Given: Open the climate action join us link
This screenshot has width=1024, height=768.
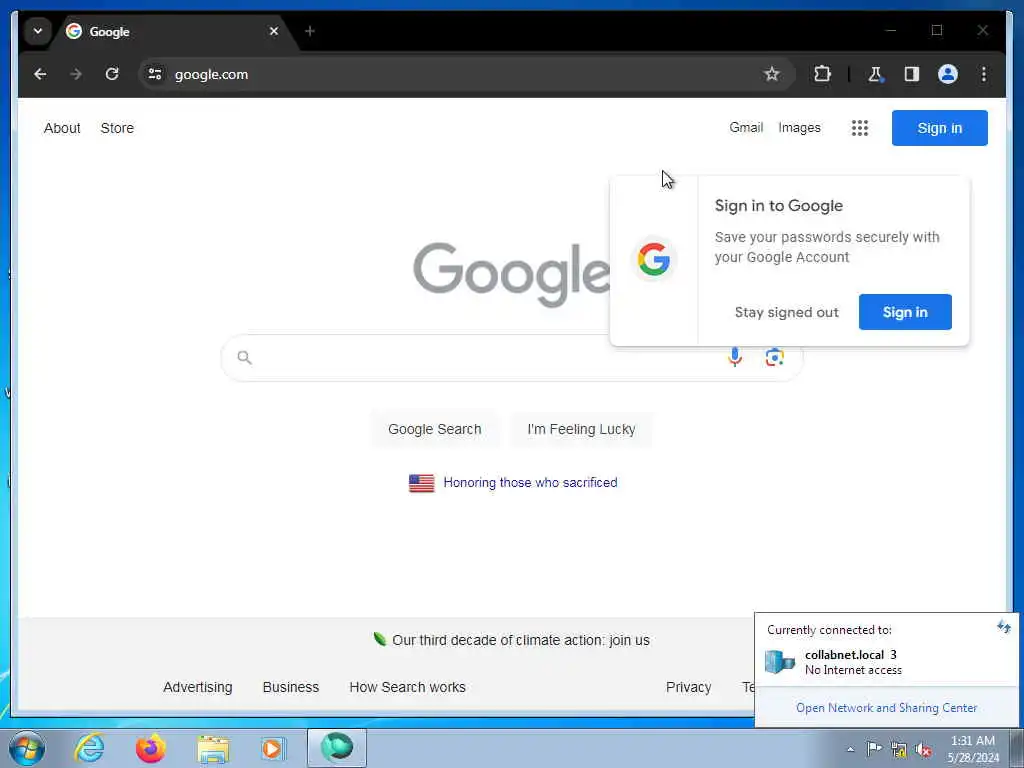Looking at the screenshot, I should (520, 640).
